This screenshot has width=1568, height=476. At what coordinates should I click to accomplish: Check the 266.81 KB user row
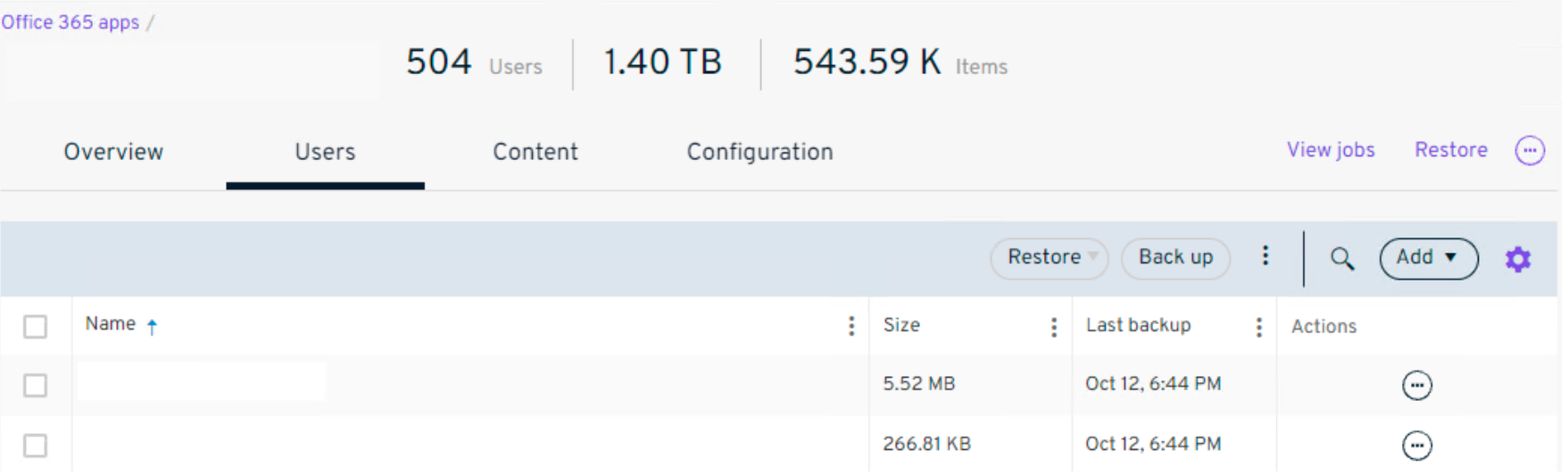(x=36, y=446)
